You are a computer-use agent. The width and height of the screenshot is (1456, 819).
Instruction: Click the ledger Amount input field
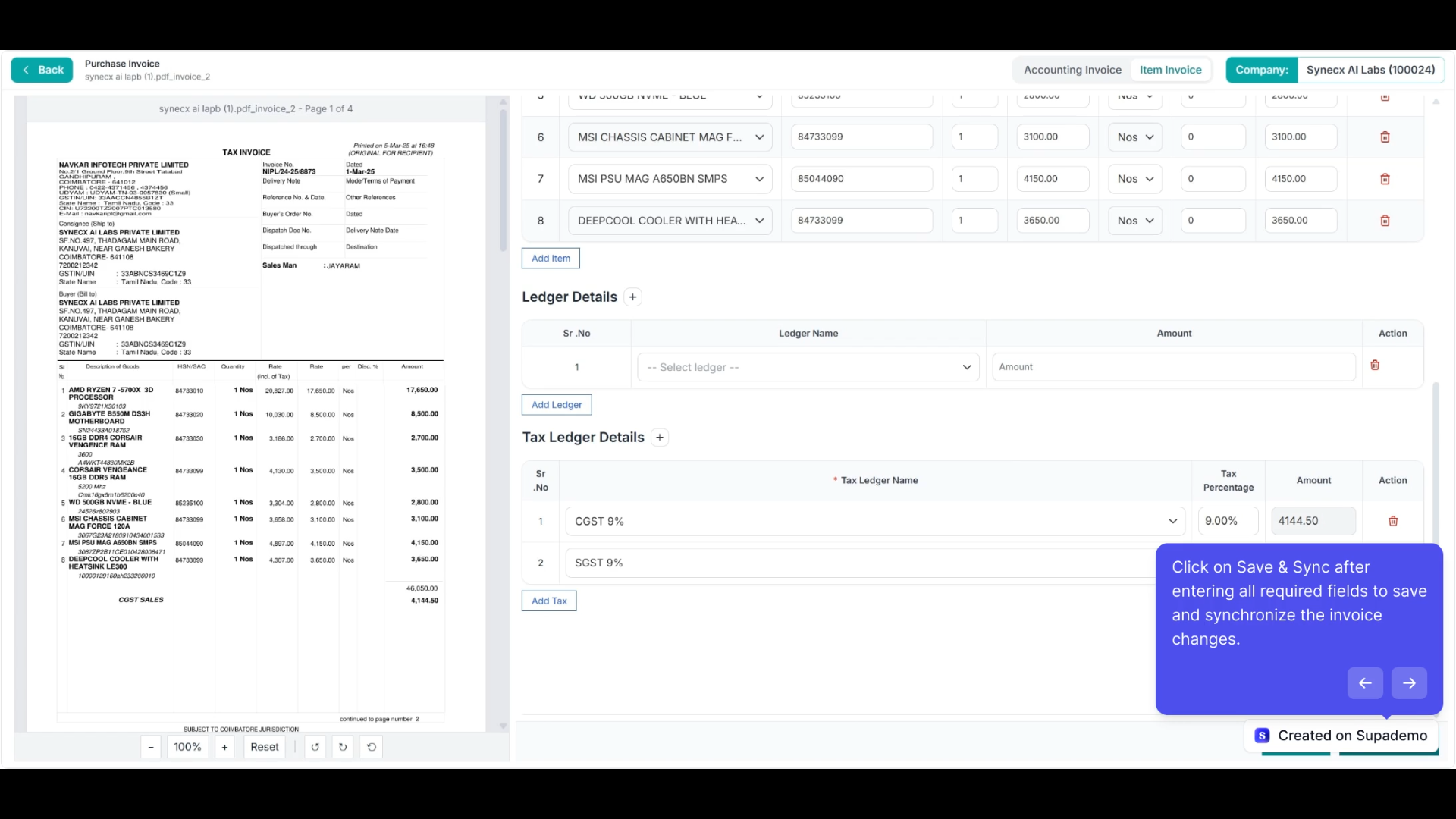1173,367
